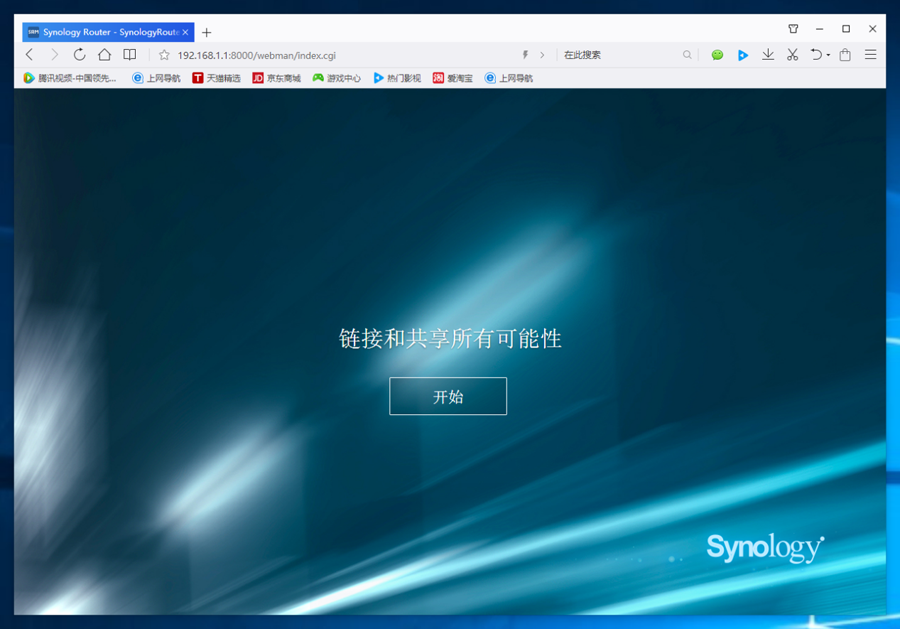Open the browser hamburger menu
This screenshot has height=629, width=900.
(x=870, y=55)
